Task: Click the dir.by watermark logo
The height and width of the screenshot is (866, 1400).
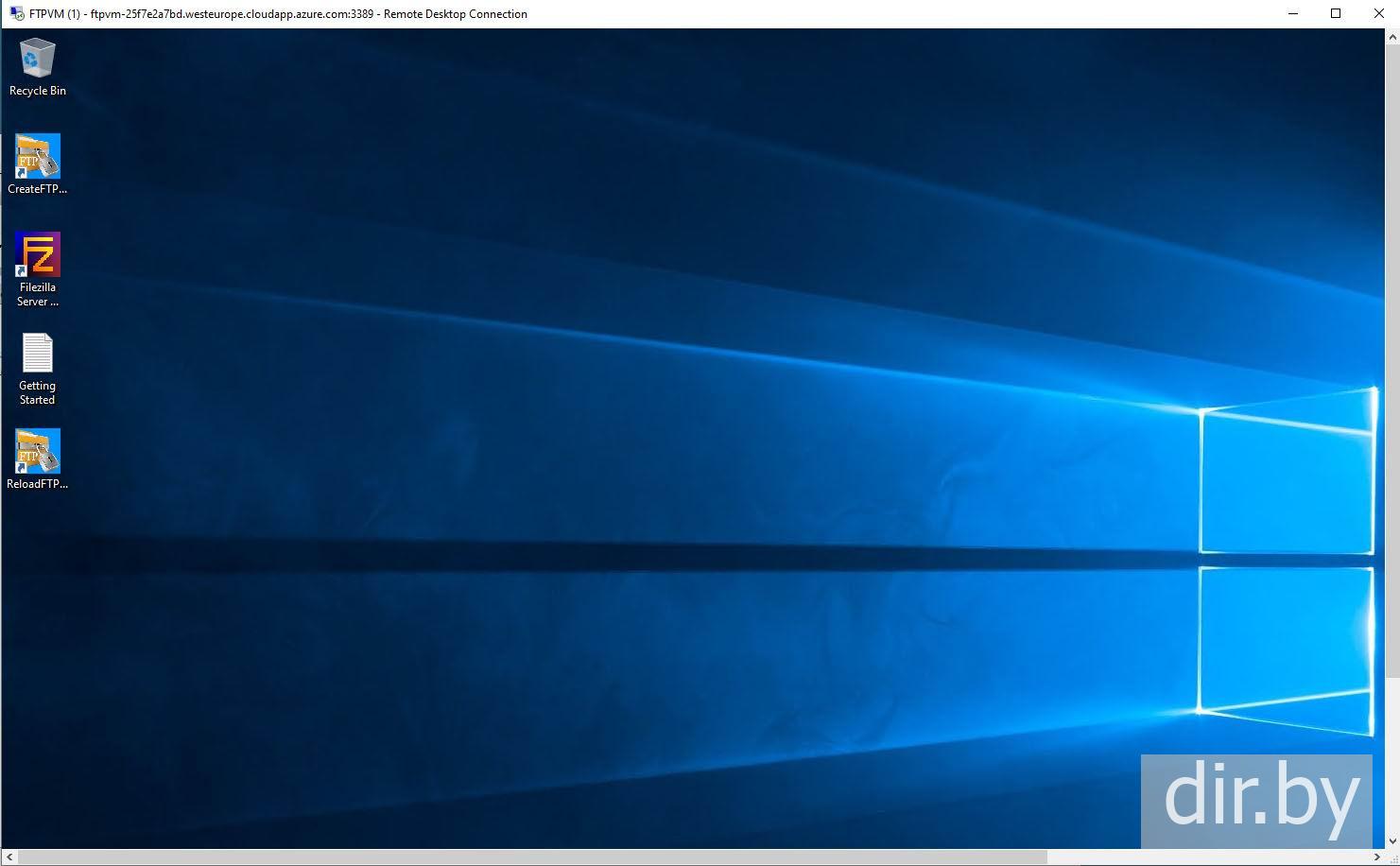Action: coord(1256,801)
